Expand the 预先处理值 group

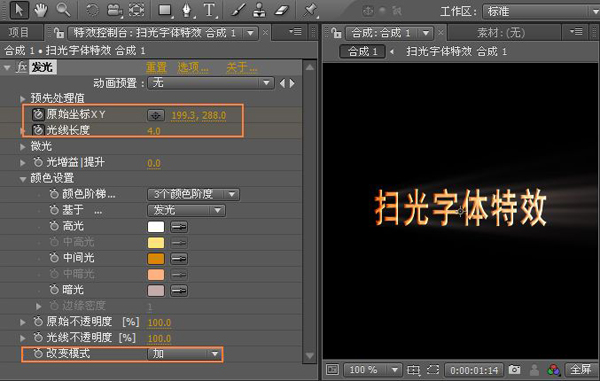23,99
